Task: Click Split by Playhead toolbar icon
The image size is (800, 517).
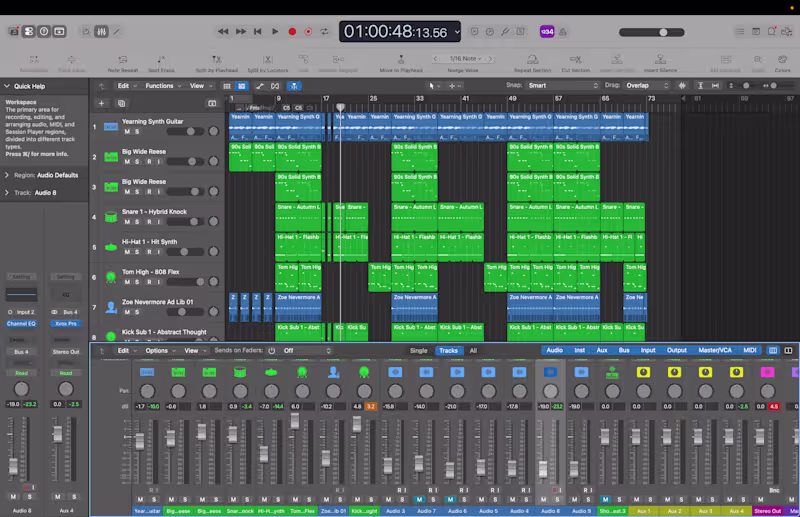Action: [x=217, y=60]
